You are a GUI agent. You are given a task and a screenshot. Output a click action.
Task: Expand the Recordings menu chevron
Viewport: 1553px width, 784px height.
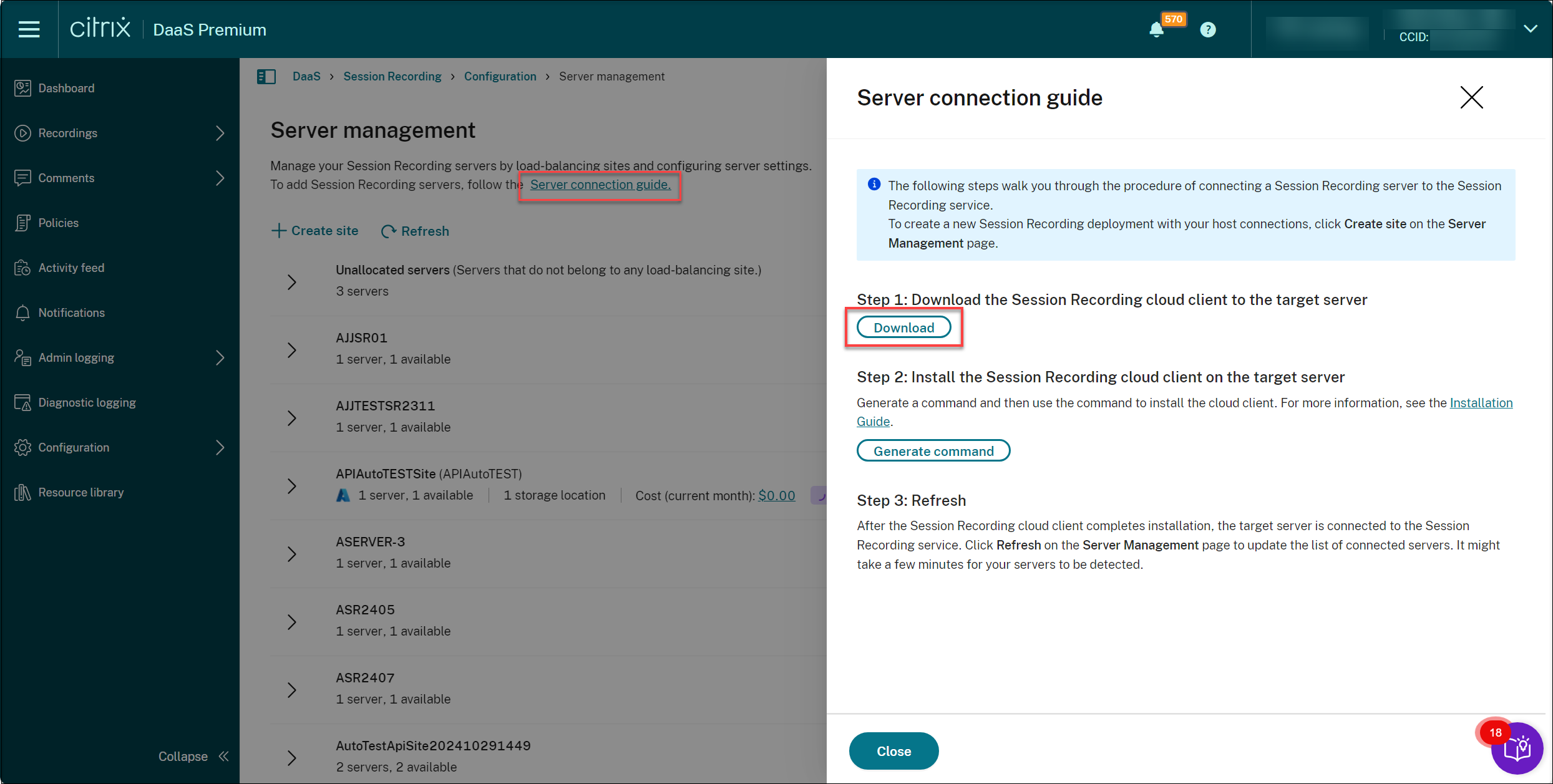tap(220, 133)
